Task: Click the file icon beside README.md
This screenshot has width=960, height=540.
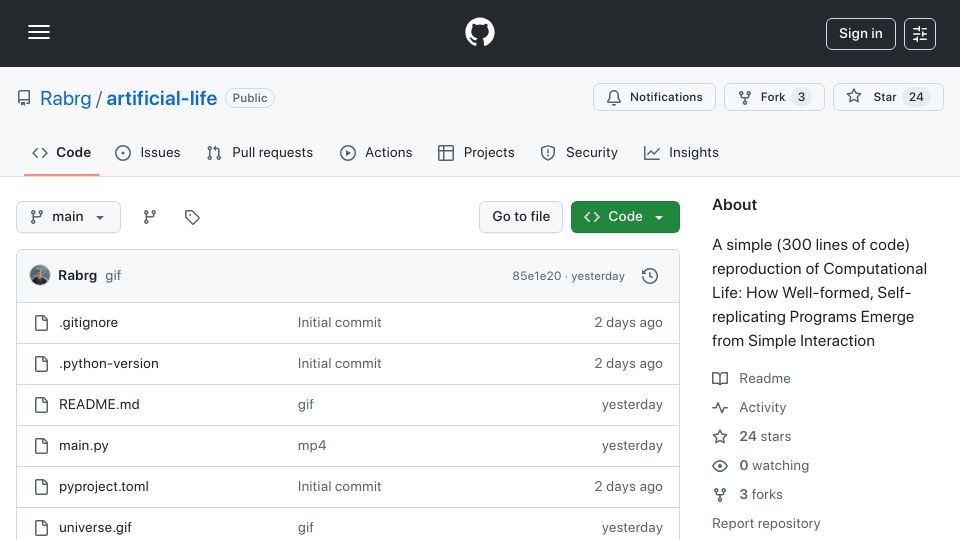Action: click(41, 405)
